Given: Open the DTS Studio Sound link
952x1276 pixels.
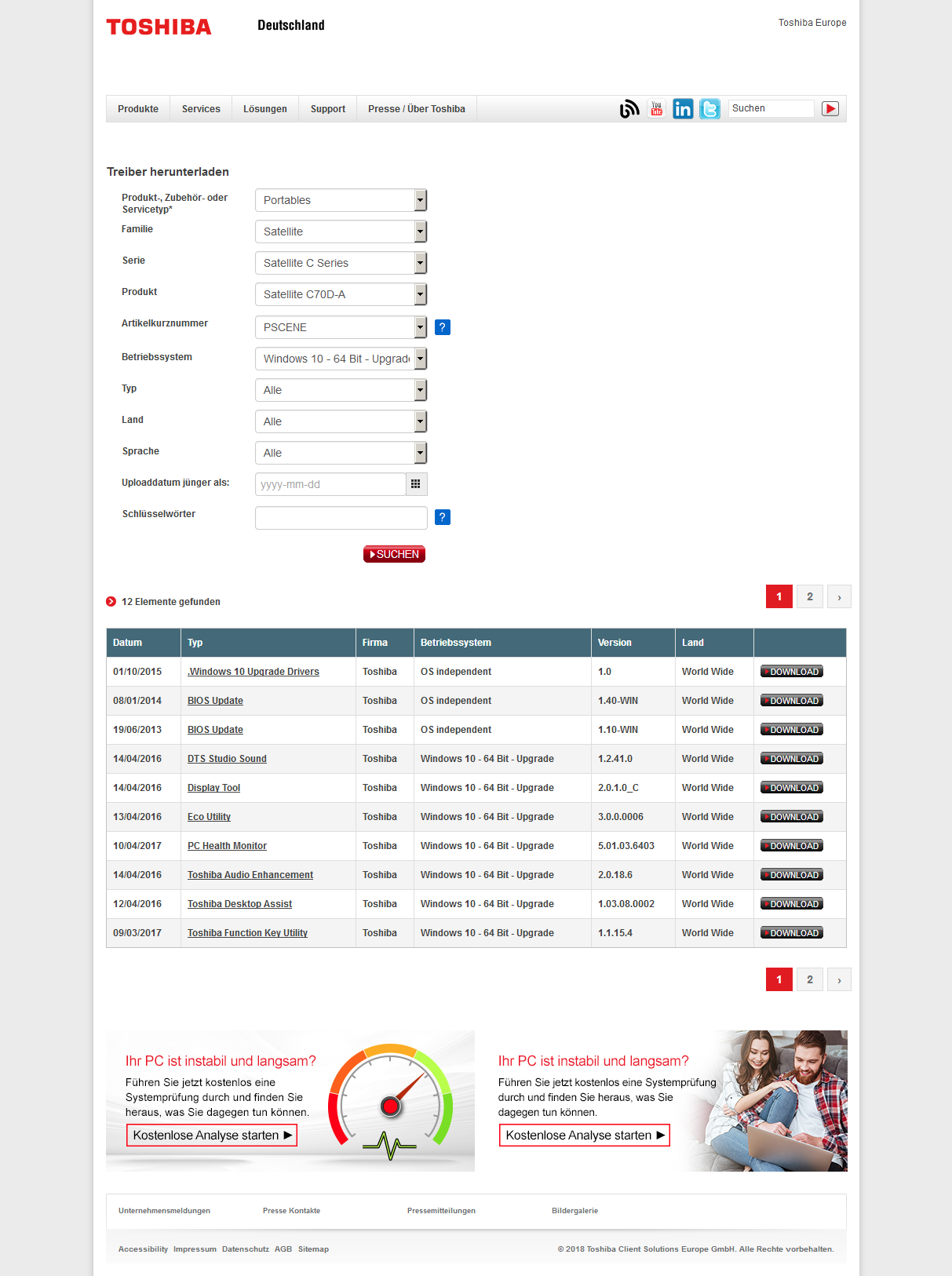Looking at the screenshot, I should pyautogui.click(x=227, y=759).
